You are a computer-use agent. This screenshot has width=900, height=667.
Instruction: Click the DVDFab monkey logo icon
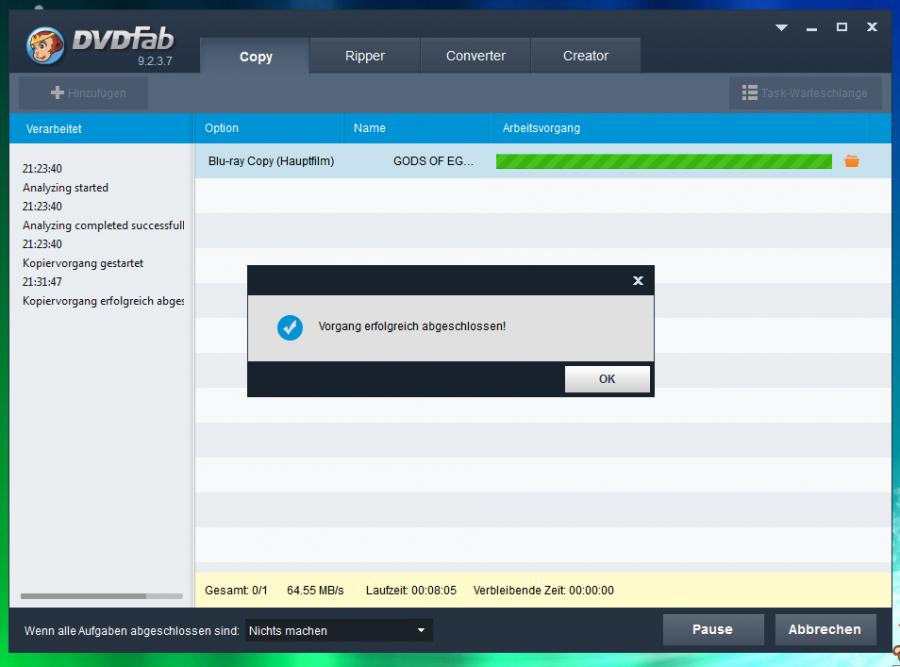click(45, 45)
